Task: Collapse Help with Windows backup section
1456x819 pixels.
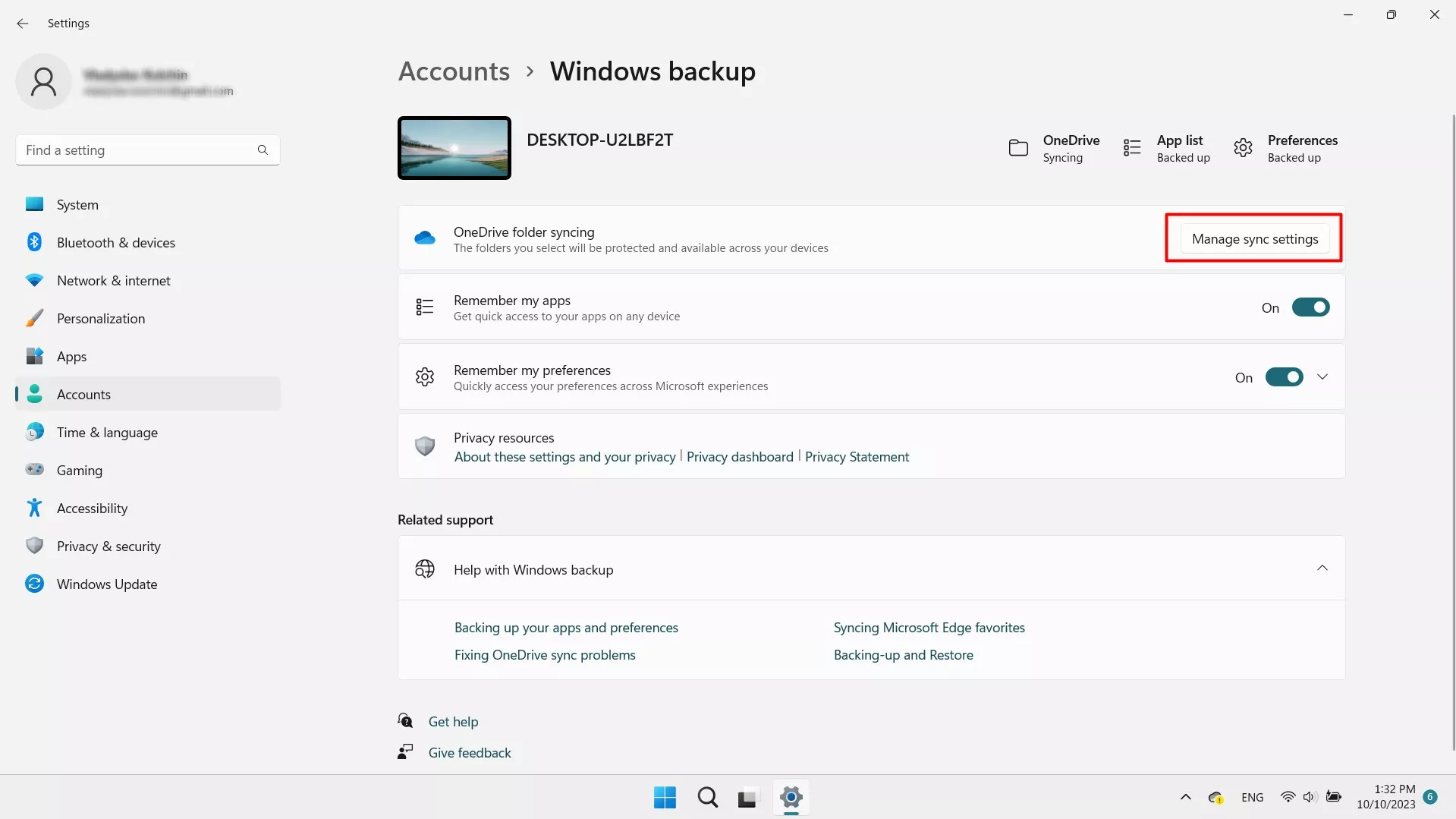Action: click(1322, 569)
